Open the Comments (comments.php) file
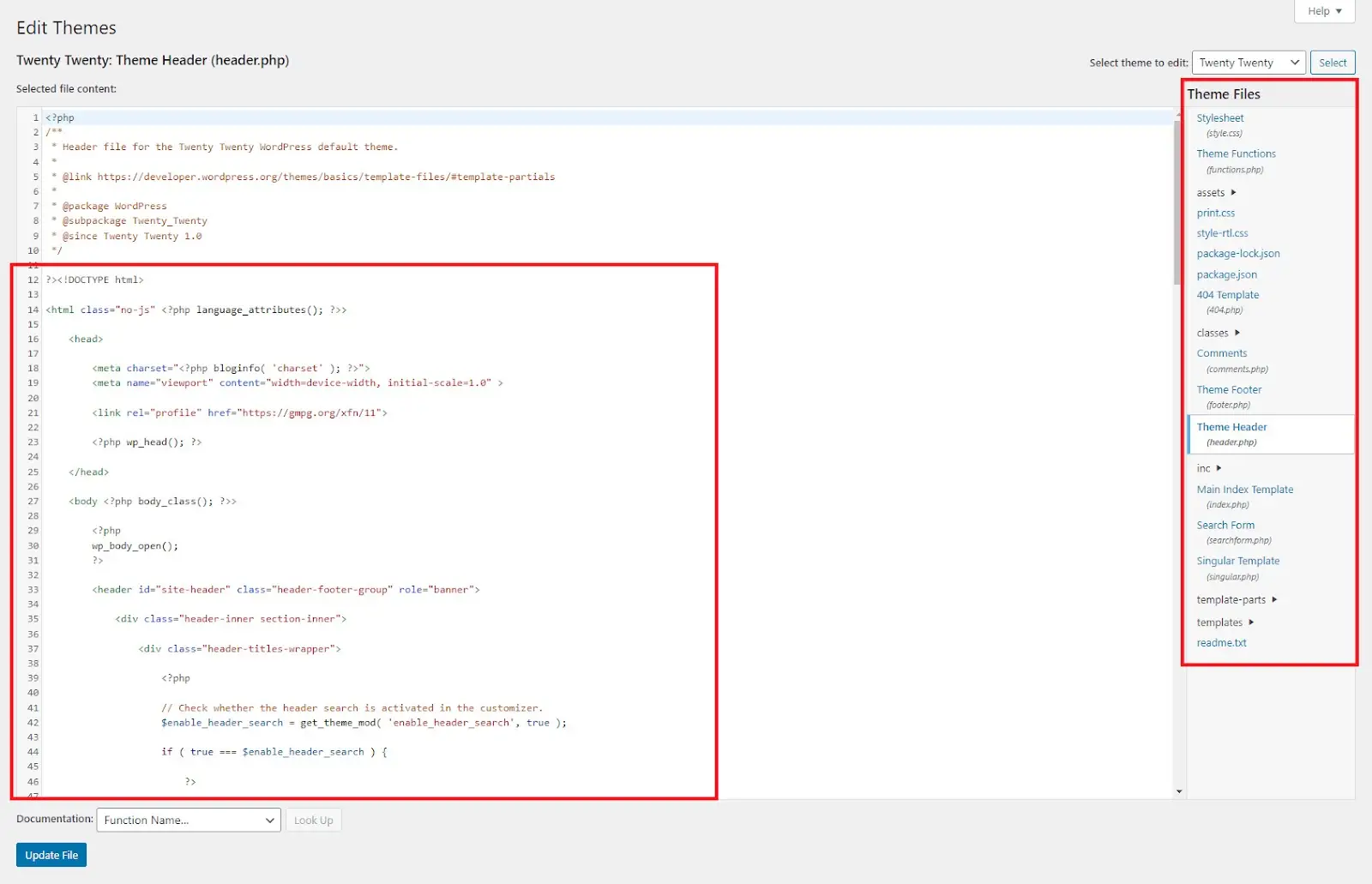The image size is (1372, 884). [x=1221, y=352]
